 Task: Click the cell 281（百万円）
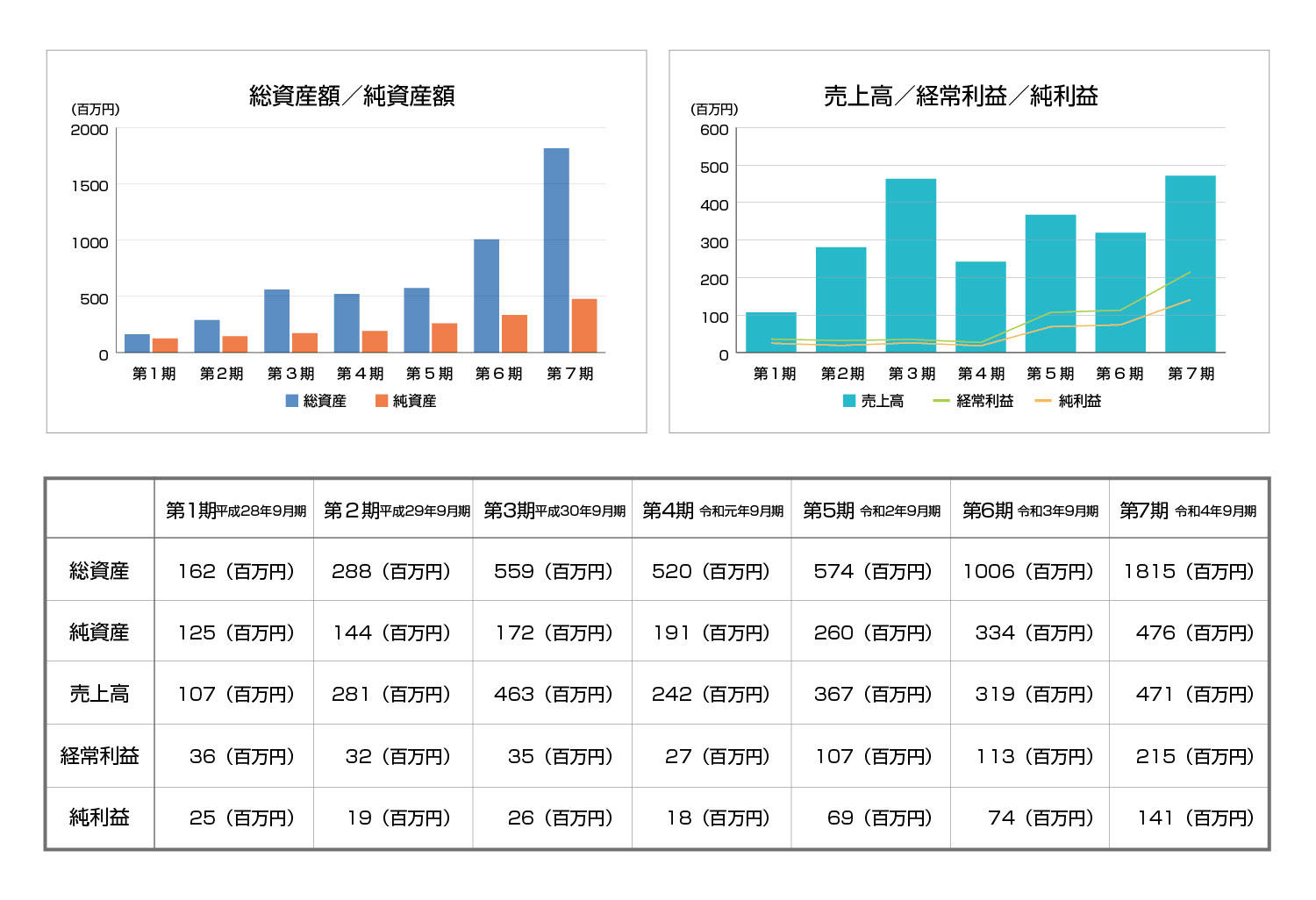pos(391,694)
